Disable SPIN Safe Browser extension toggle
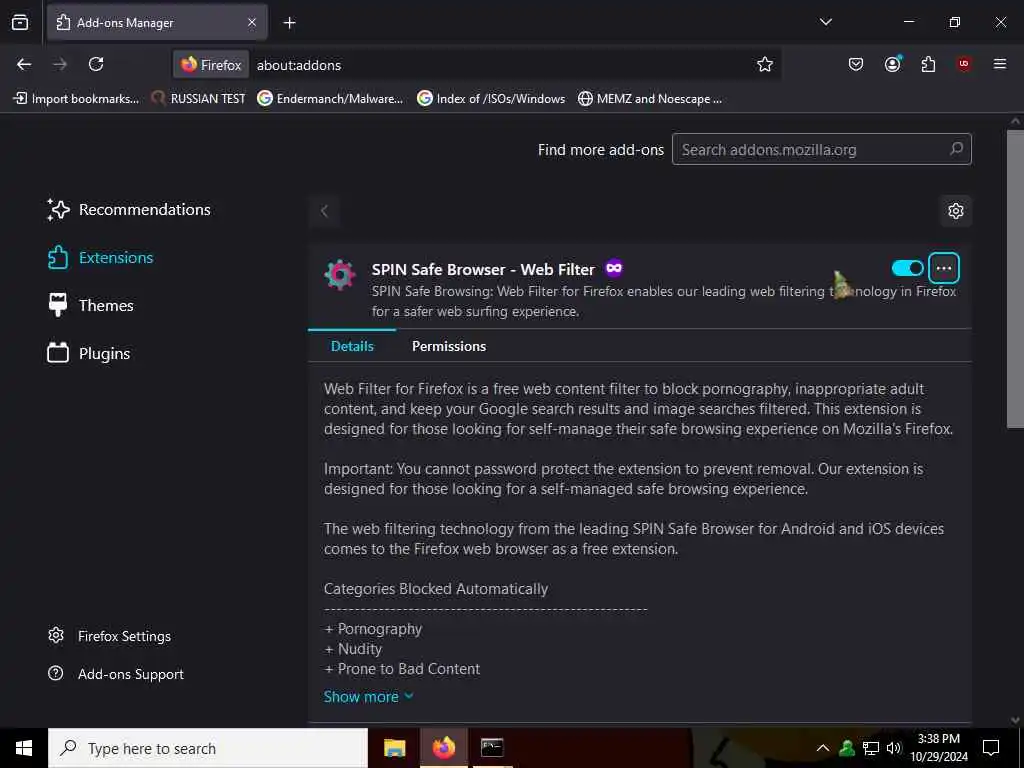The width and height of the screenshot is (1024, 768). pyautogui.click(x=907, y=268)
